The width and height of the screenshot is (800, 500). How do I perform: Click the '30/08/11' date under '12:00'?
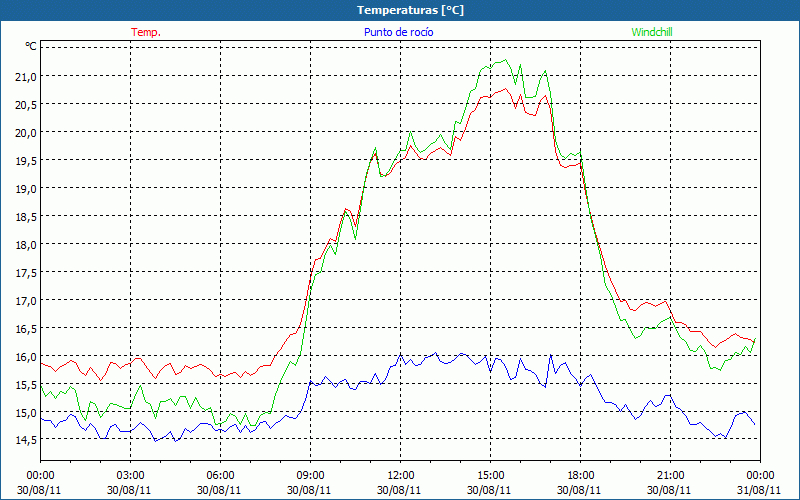click(x=401, y=490)
